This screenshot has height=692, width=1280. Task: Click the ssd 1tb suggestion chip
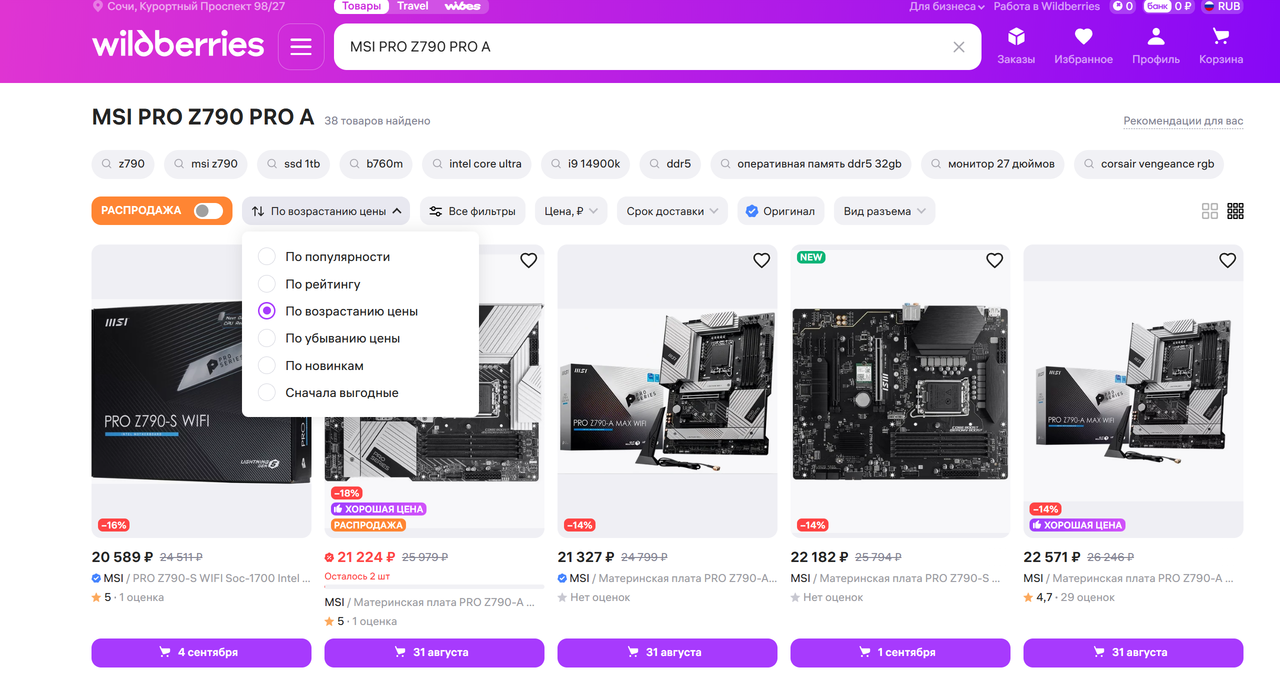pos(294,164)
